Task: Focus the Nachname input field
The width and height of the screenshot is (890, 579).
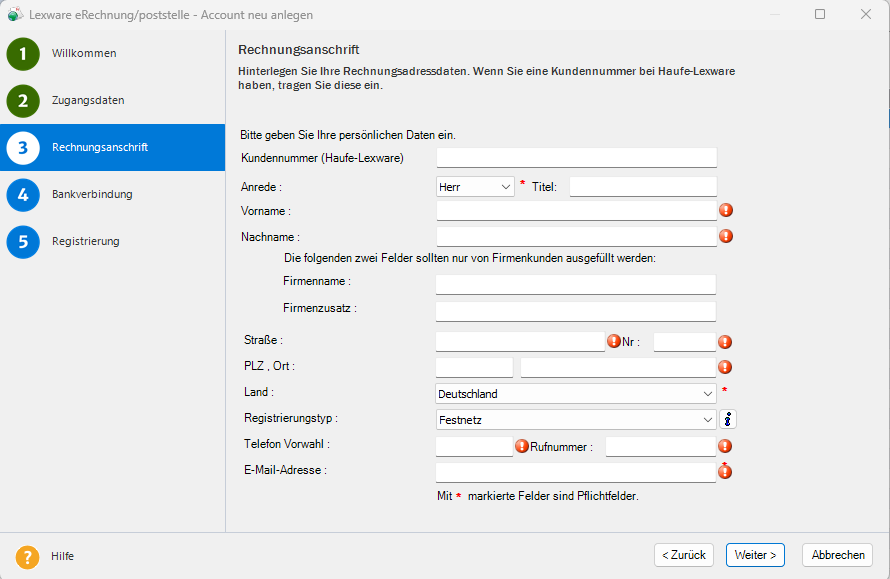Action: (x=577, y=237)
